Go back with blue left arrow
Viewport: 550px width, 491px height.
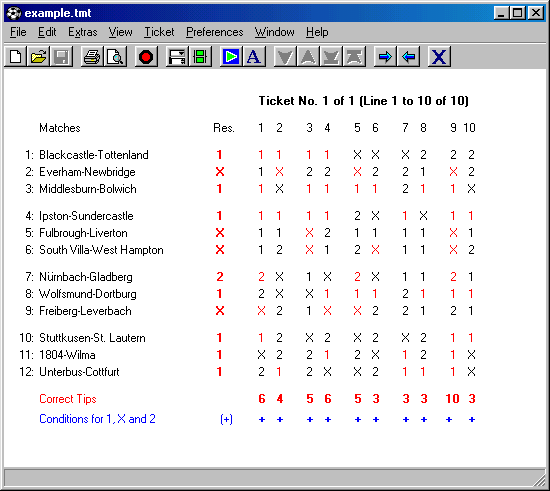click(x=408, y=56)
